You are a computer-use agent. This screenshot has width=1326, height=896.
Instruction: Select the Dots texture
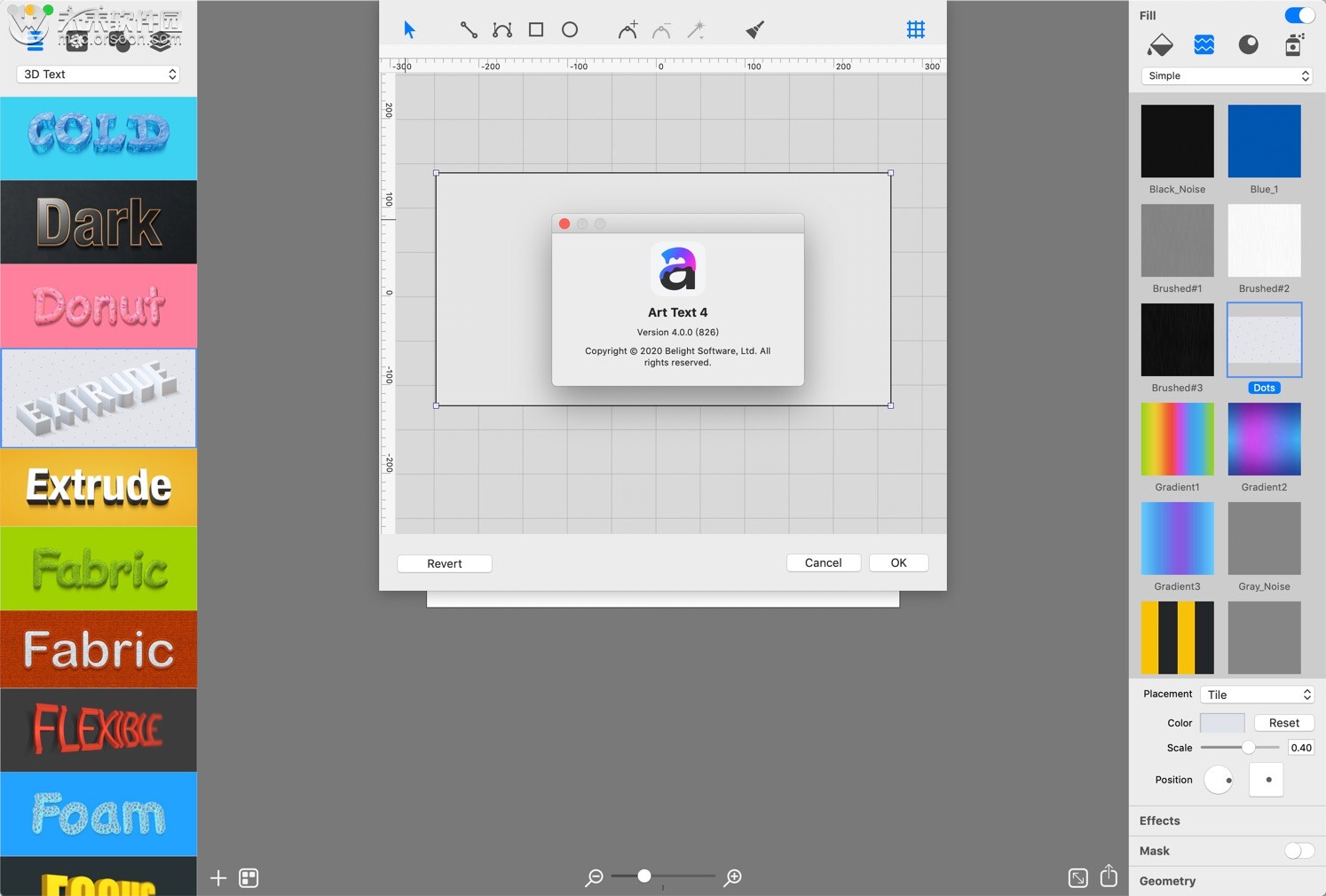[x=1264, y=340]
